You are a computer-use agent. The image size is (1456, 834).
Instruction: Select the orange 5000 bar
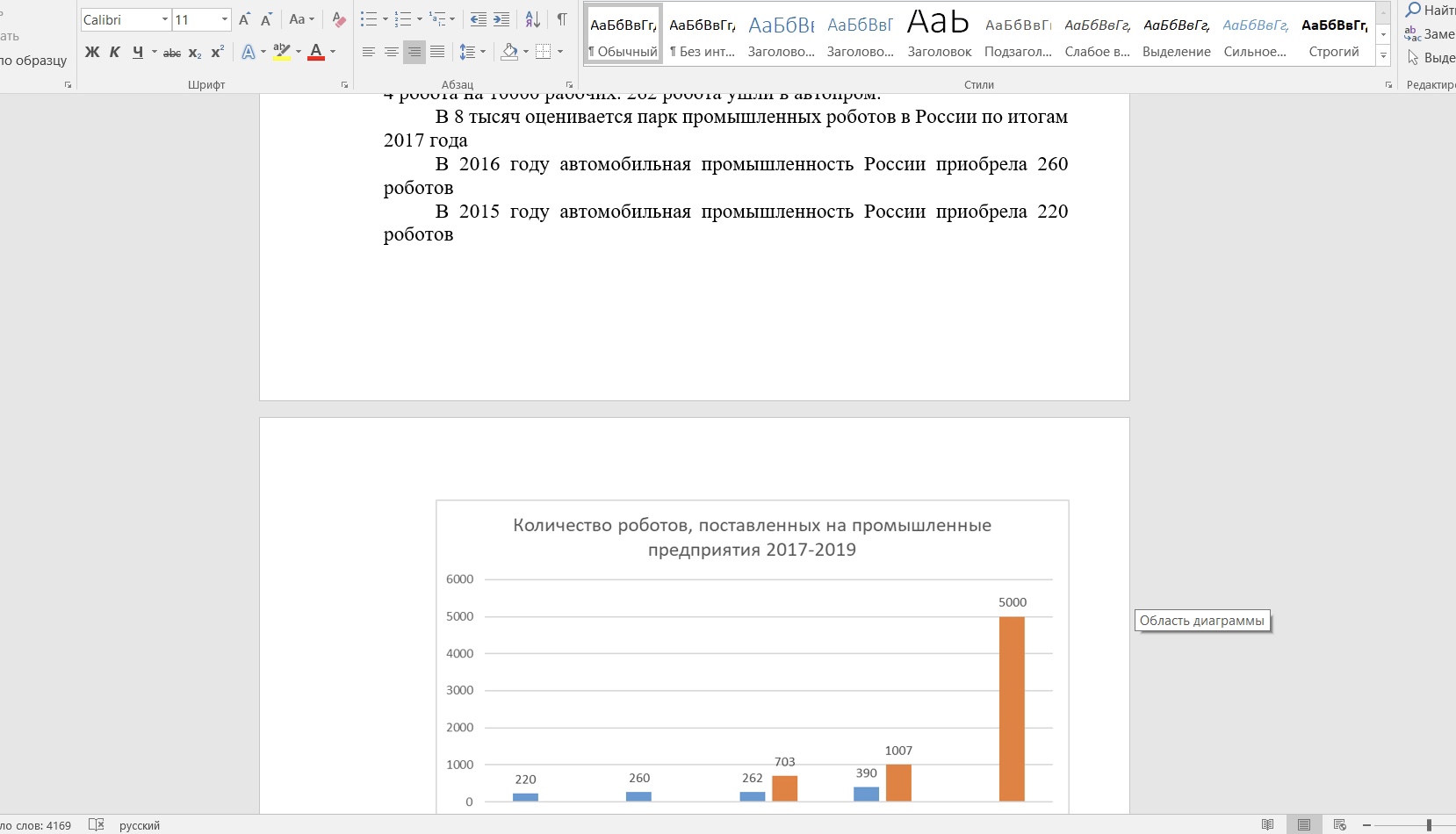1012,708
